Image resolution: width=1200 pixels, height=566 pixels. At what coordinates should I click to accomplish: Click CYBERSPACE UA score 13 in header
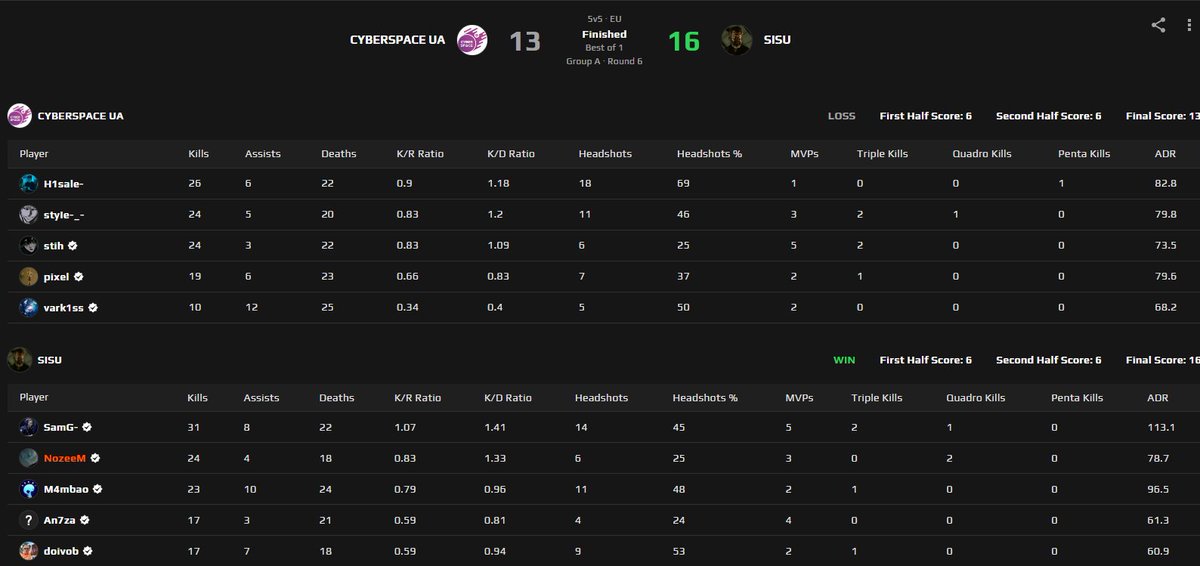pyautogui.click(x=525, y=41)
